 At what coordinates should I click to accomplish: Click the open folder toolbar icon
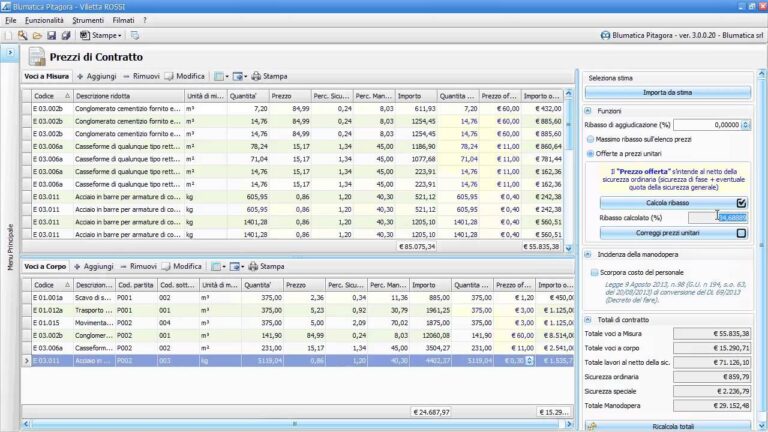37,35
